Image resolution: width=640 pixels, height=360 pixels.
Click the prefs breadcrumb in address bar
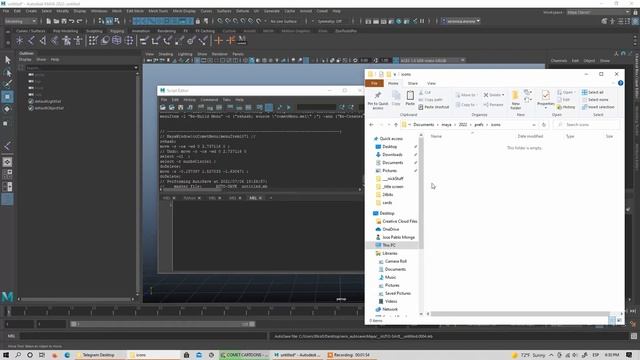pos(479,125)
